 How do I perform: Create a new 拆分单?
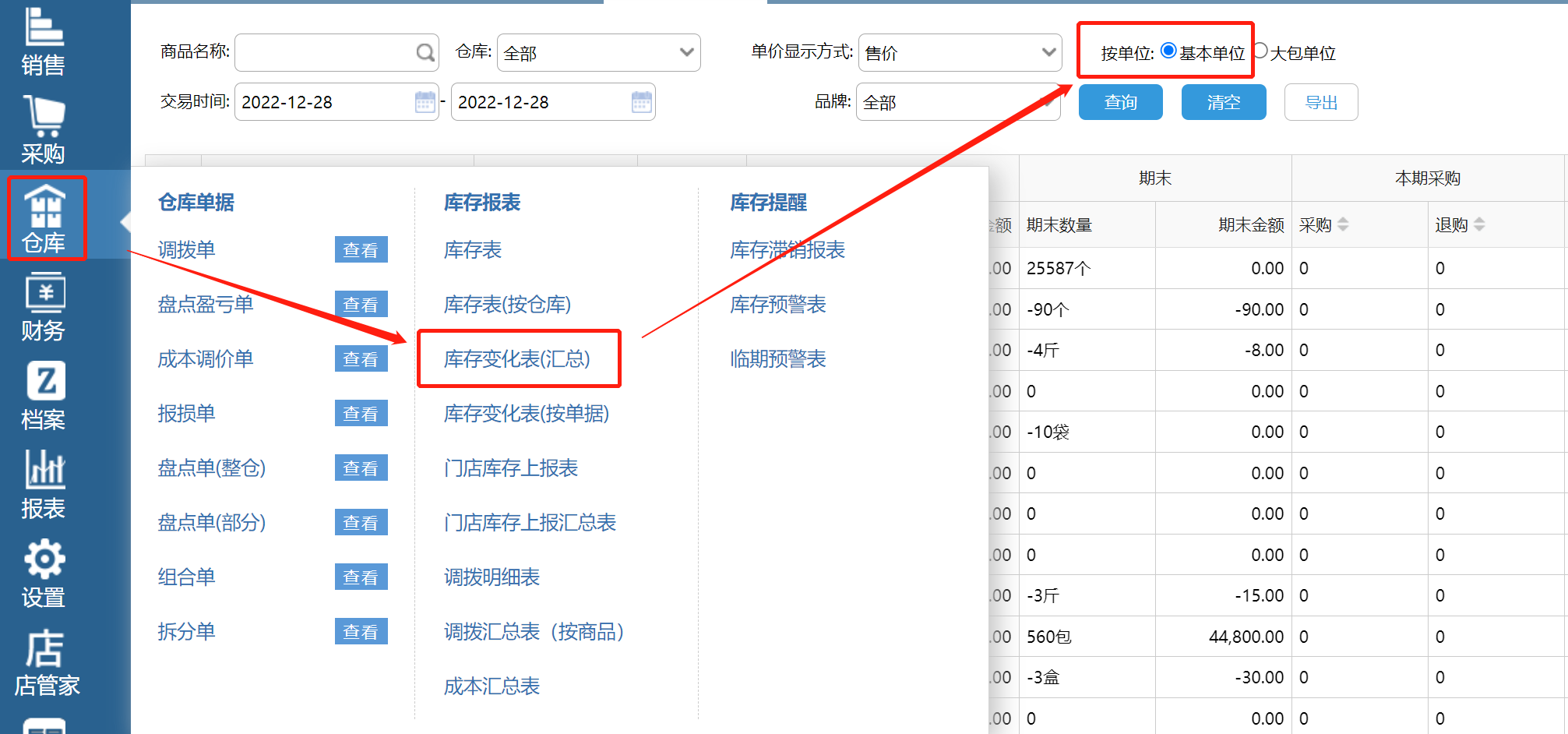186,632
